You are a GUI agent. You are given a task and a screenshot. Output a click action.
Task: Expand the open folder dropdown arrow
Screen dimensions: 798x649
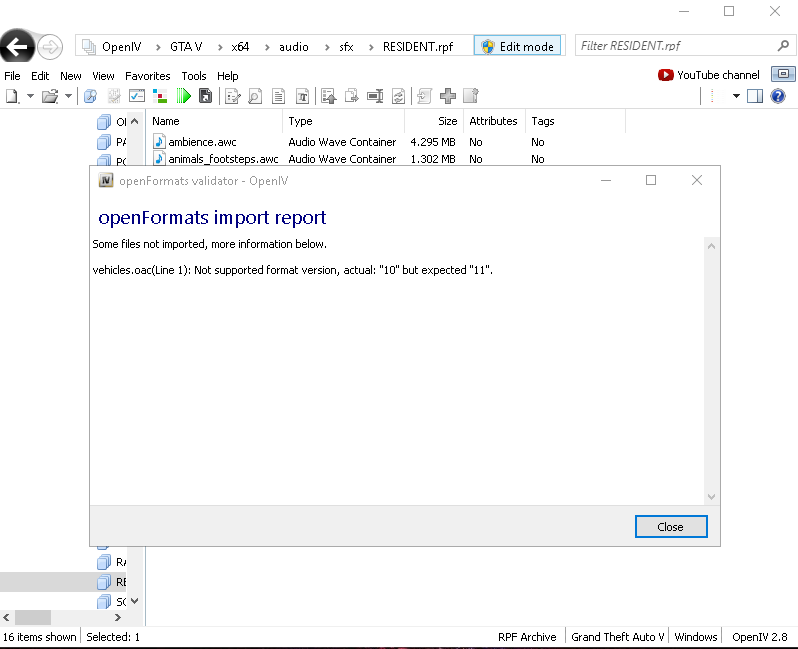[68, 96]
